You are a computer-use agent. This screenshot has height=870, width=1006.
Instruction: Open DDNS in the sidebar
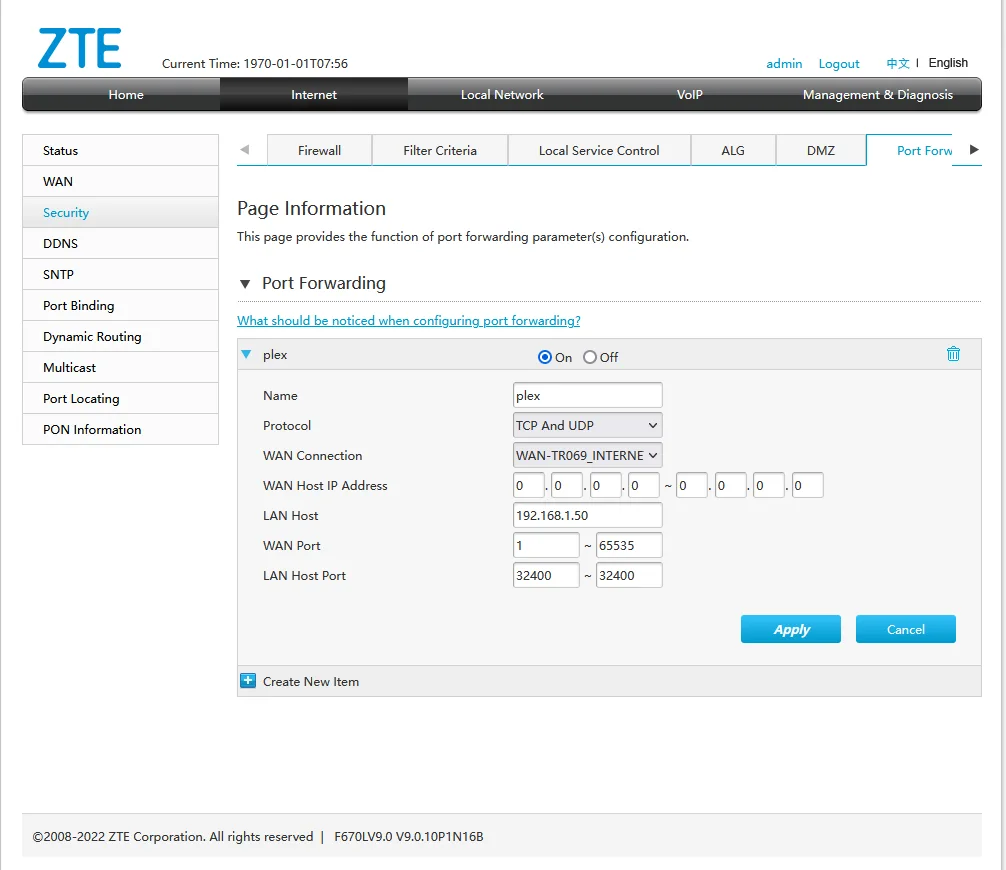tap(60, 243)
